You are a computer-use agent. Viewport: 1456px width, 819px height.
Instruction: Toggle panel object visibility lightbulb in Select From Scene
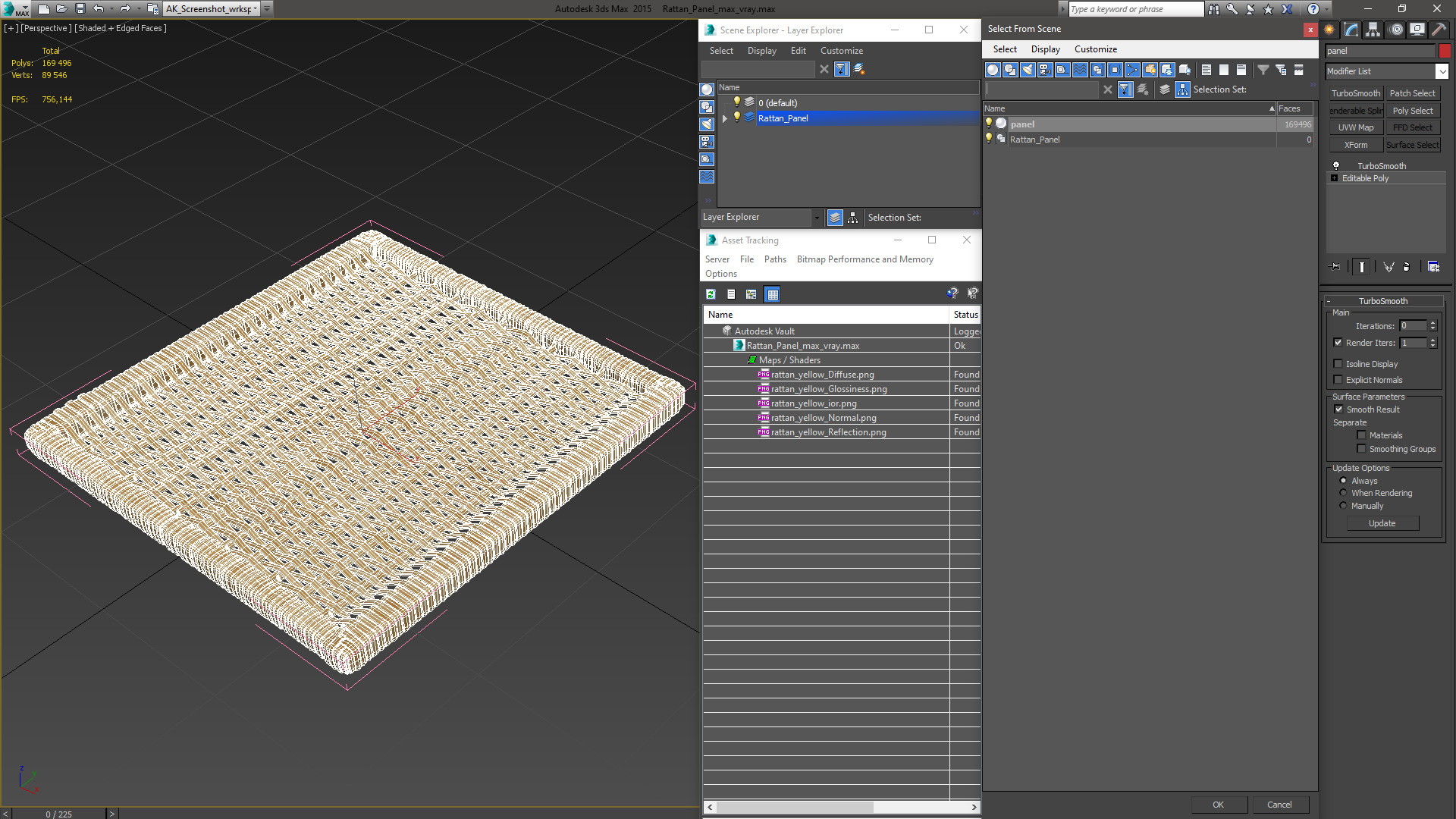point(989,124)
